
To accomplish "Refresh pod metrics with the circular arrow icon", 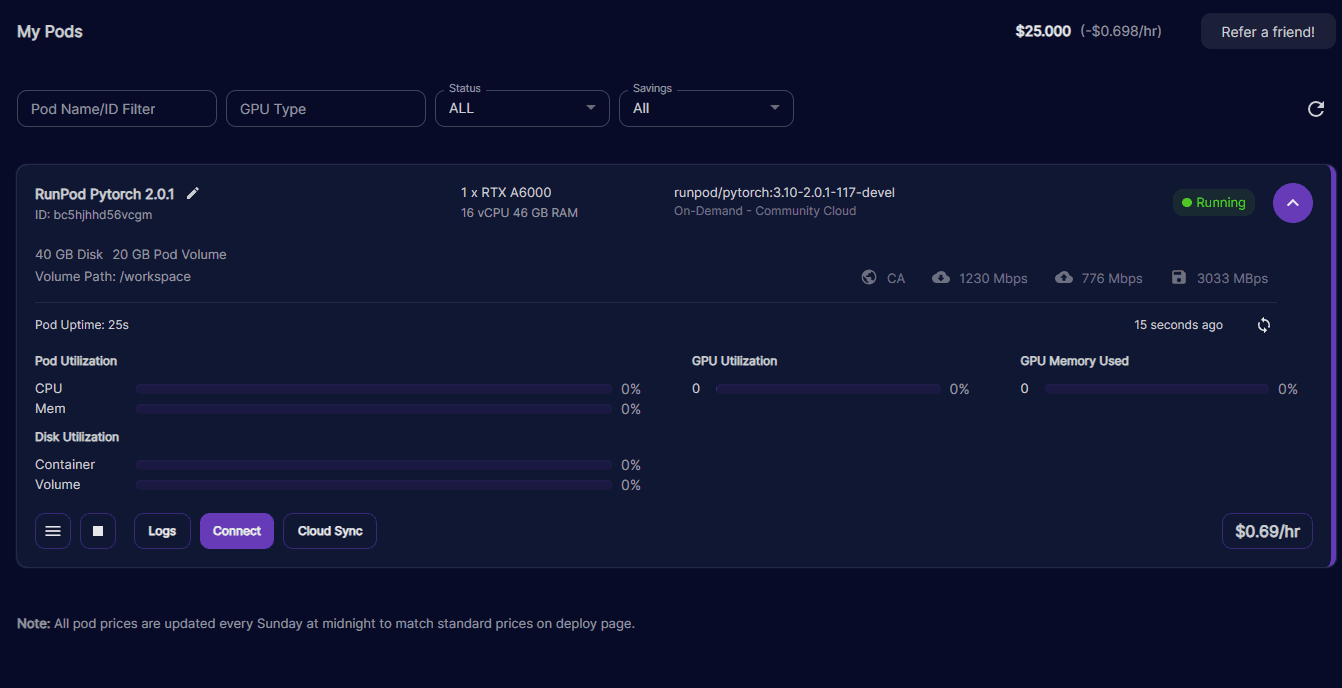I will pyautogui.click(x=1263, y=324).
